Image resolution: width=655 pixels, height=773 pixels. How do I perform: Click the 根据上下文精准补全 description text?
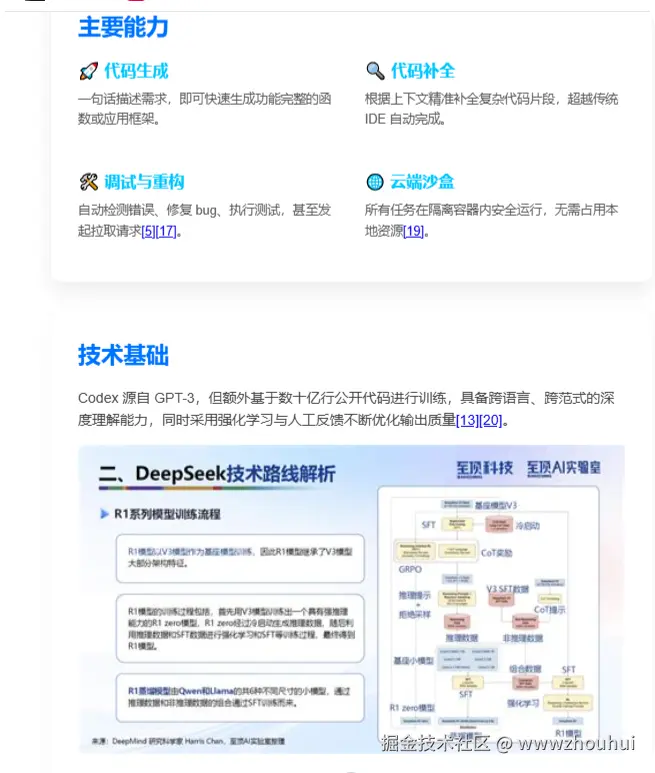pos(491,109)
